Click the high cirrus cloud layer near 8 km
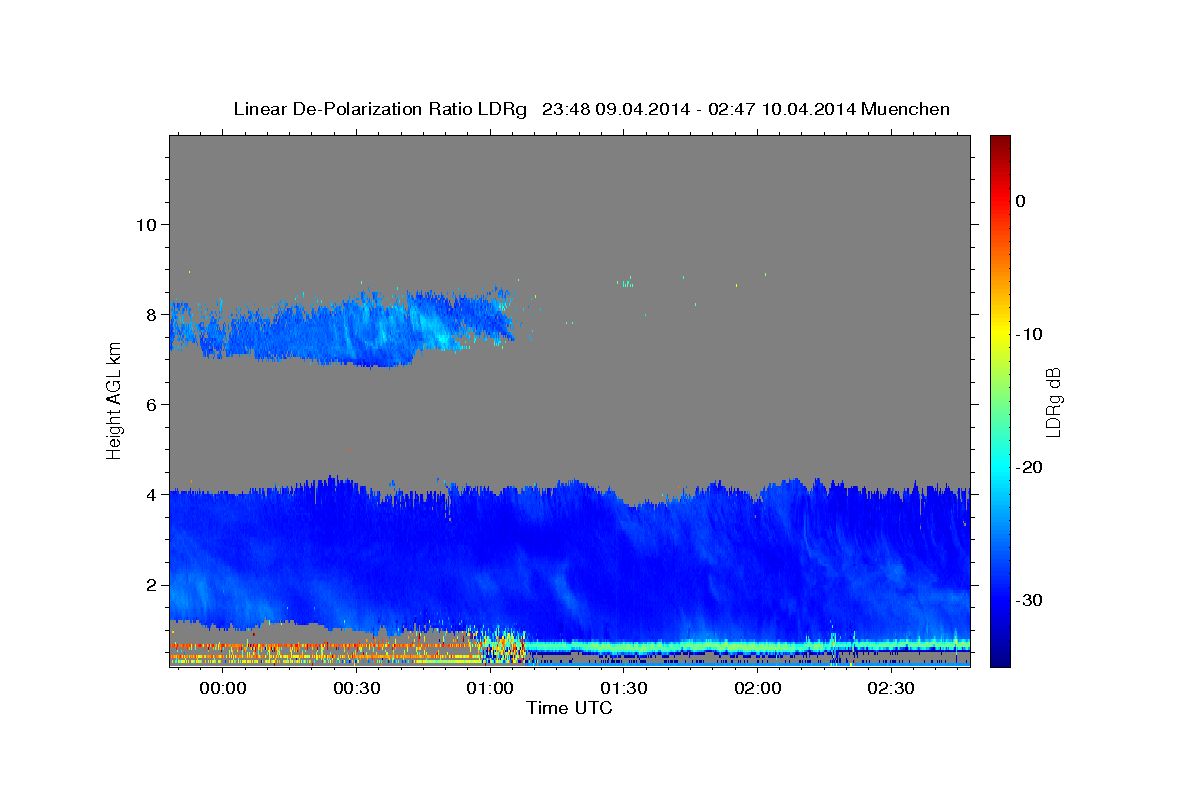The height and width of the screenshot is (800, 1200). (340, 328)
